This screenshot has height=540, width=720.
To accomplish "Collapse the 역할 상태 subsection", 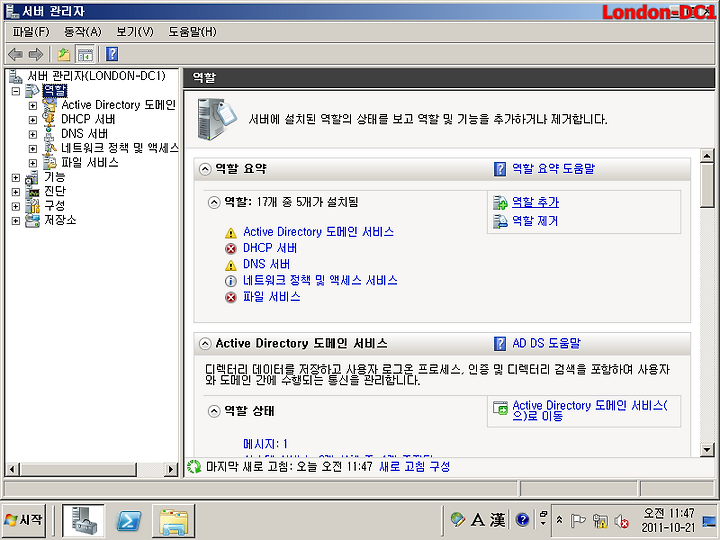I will [214, 411].
